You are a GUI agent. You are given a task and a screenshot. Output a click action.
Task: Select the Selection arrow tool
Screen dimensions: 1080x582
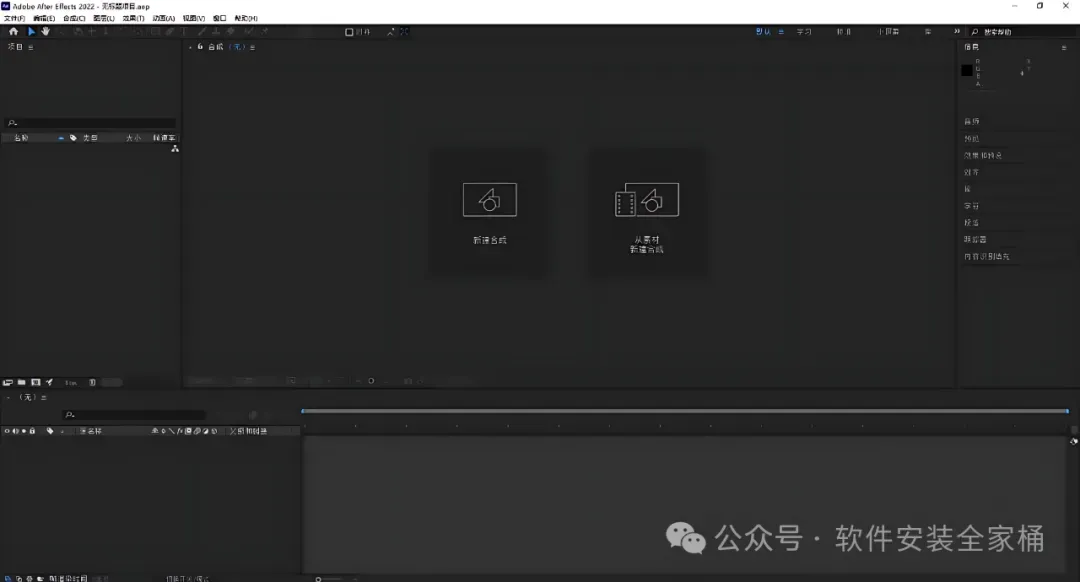click(31, 32)
